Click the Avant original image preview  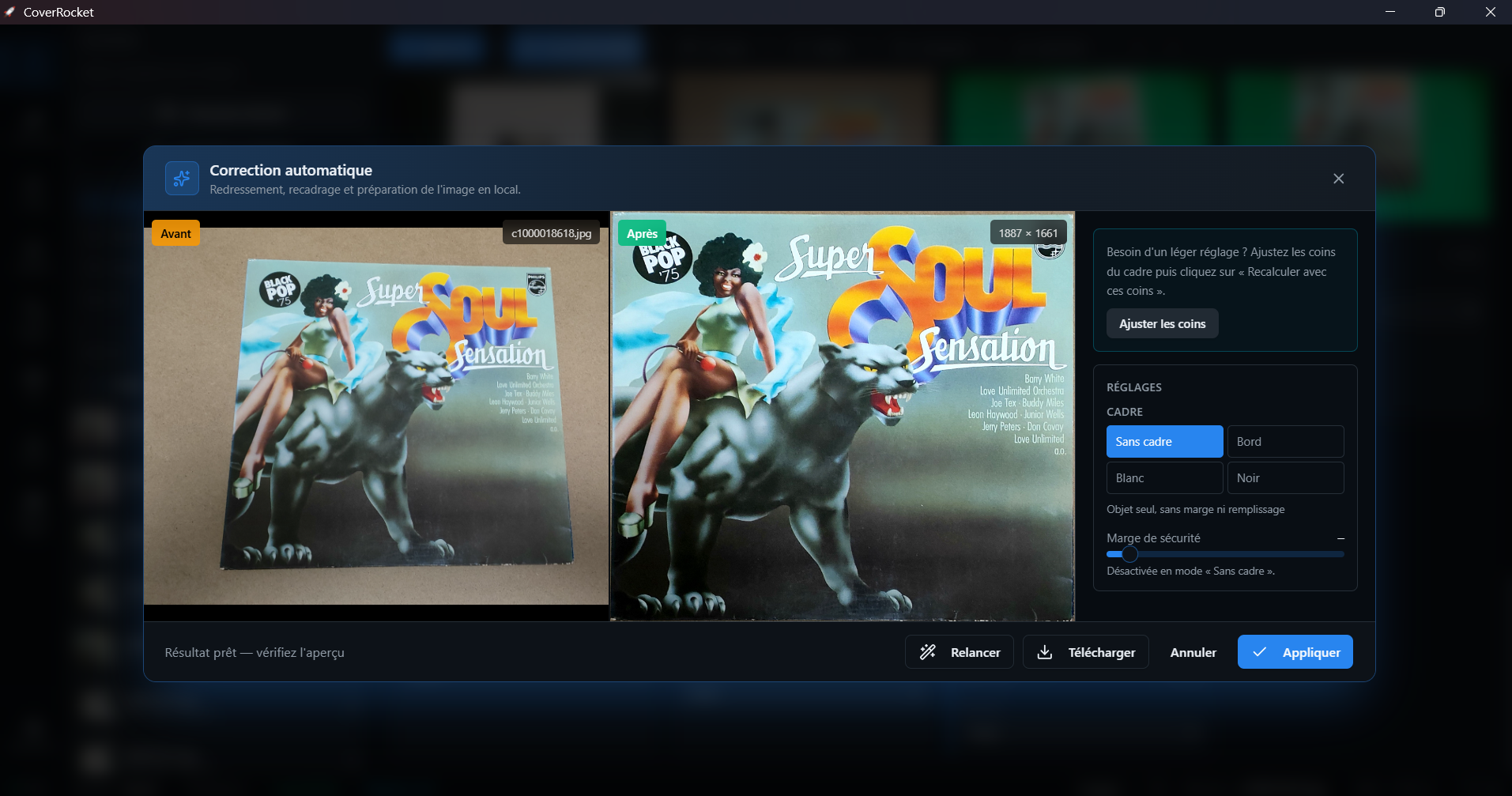(x=376, y=417)
